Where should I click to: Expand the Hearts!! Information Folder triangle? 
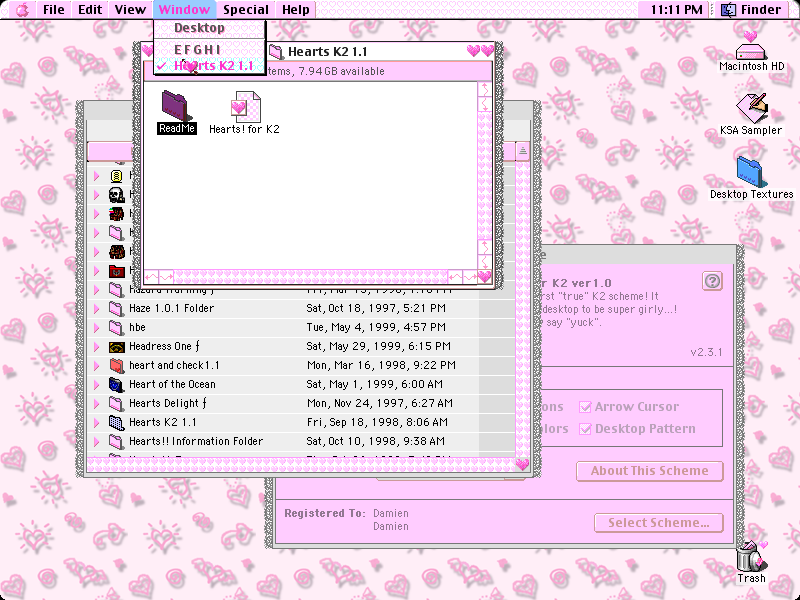96,441
